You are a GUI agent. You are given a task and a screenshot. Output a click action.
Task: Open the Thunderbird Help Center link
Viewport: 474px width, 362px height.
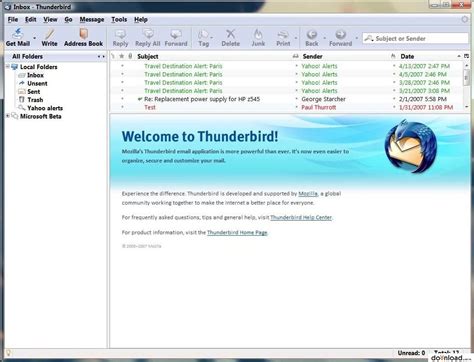coord(301,218)
